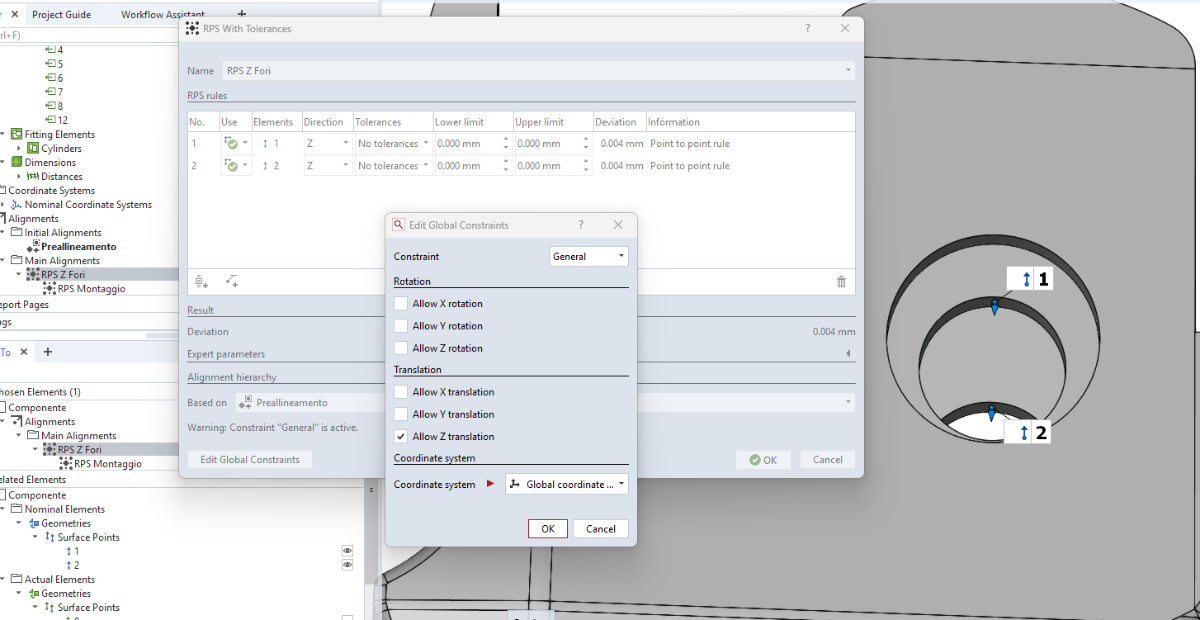Click the add new tab plus icon
Screen dimensions: 1200x620
click(47, 352)
